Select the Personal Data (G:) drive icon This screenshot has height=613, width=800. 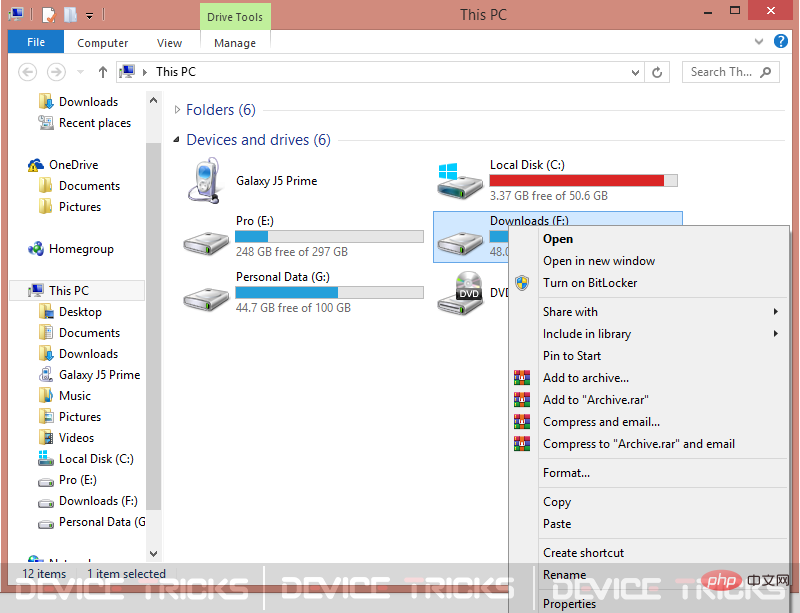point(206,299)
